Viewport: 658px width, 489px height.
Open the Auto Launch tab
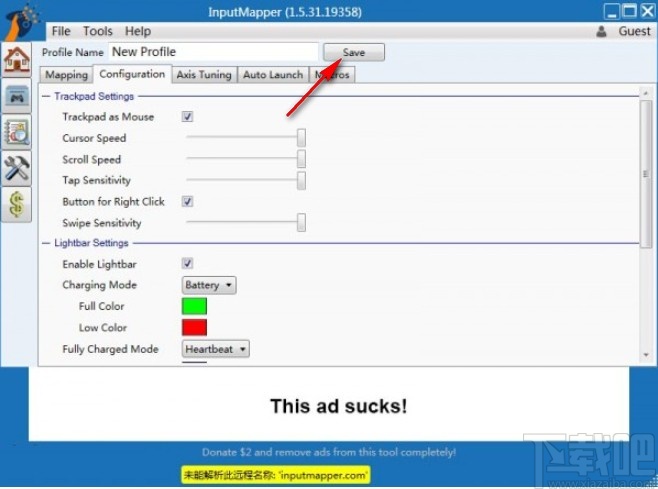[273, 75]
